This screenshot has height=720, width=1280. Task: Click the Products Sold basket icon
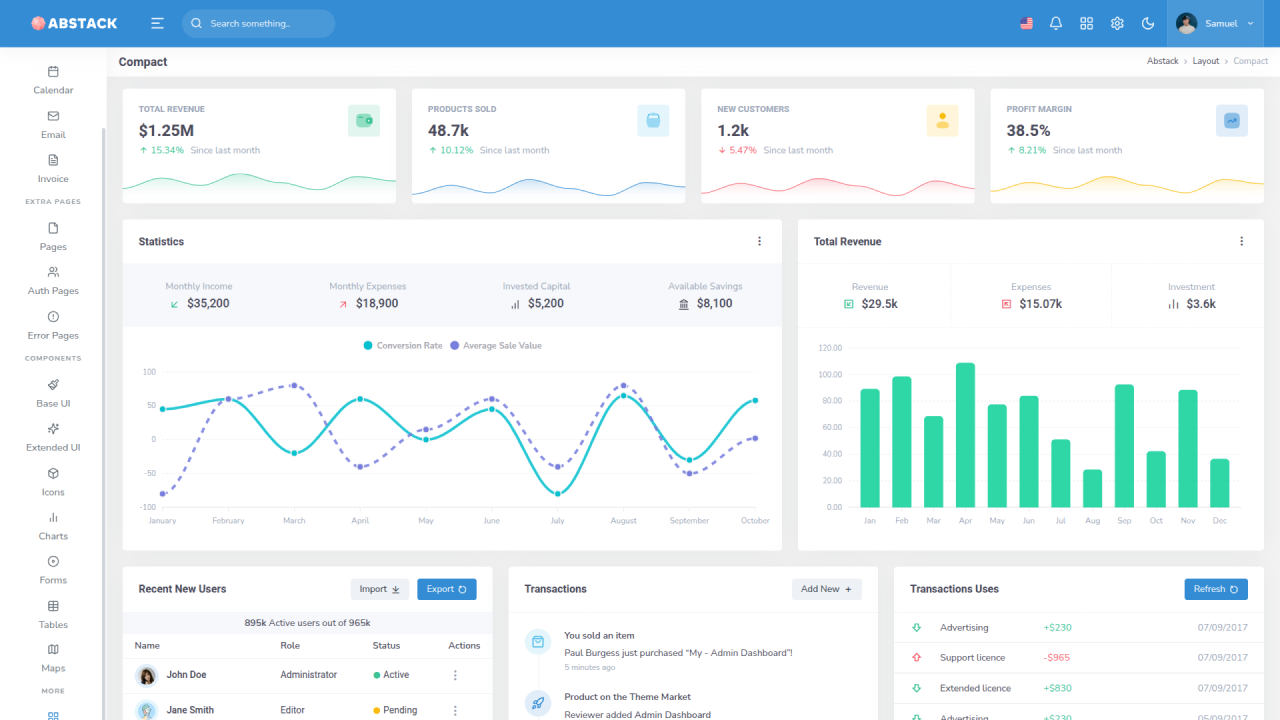pyautogui.click(x=653, y=121)
